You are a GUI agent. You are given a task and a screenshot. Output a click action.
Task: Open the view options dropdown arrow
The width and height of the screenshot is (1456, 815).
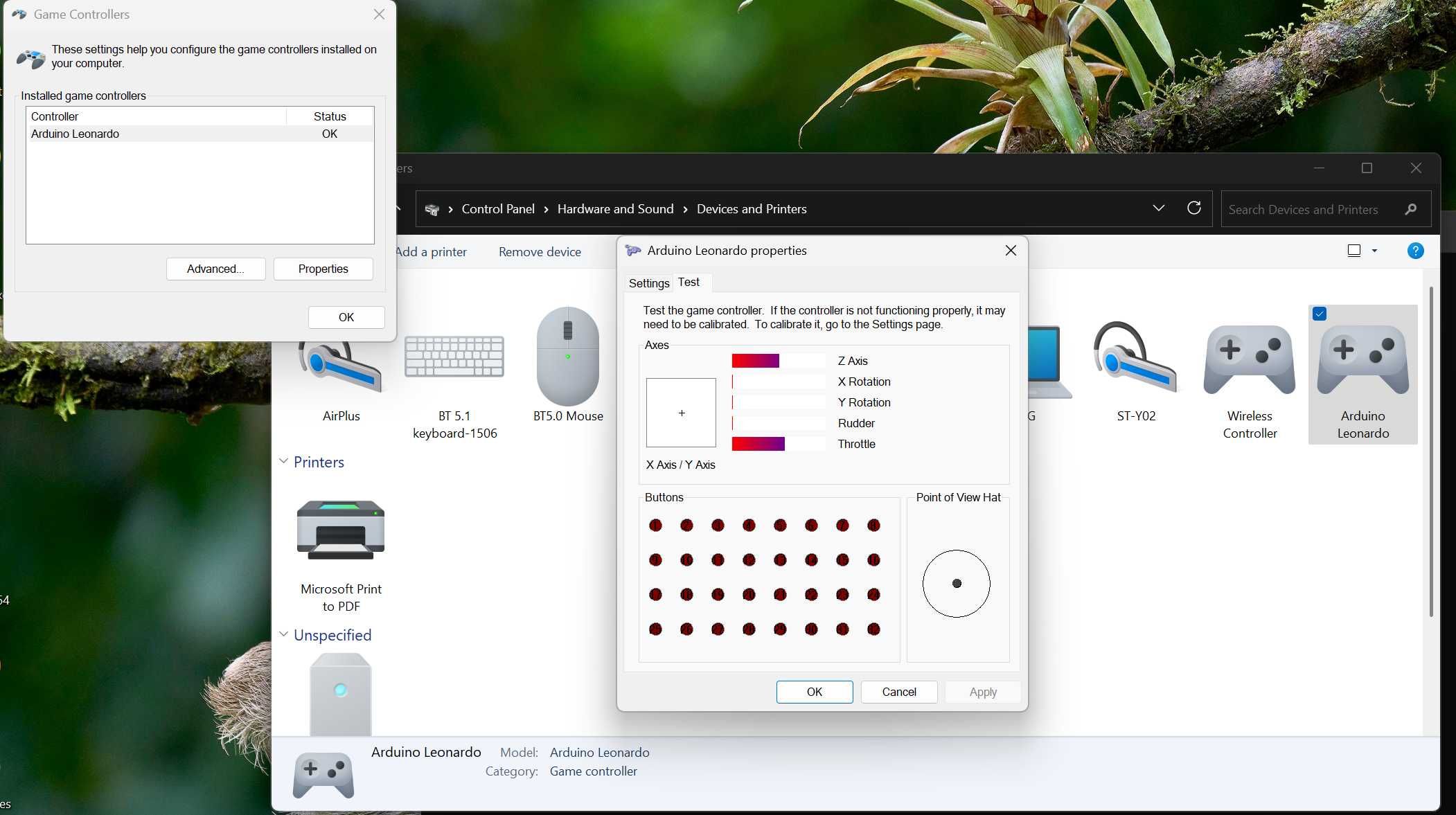[1374, 251]
